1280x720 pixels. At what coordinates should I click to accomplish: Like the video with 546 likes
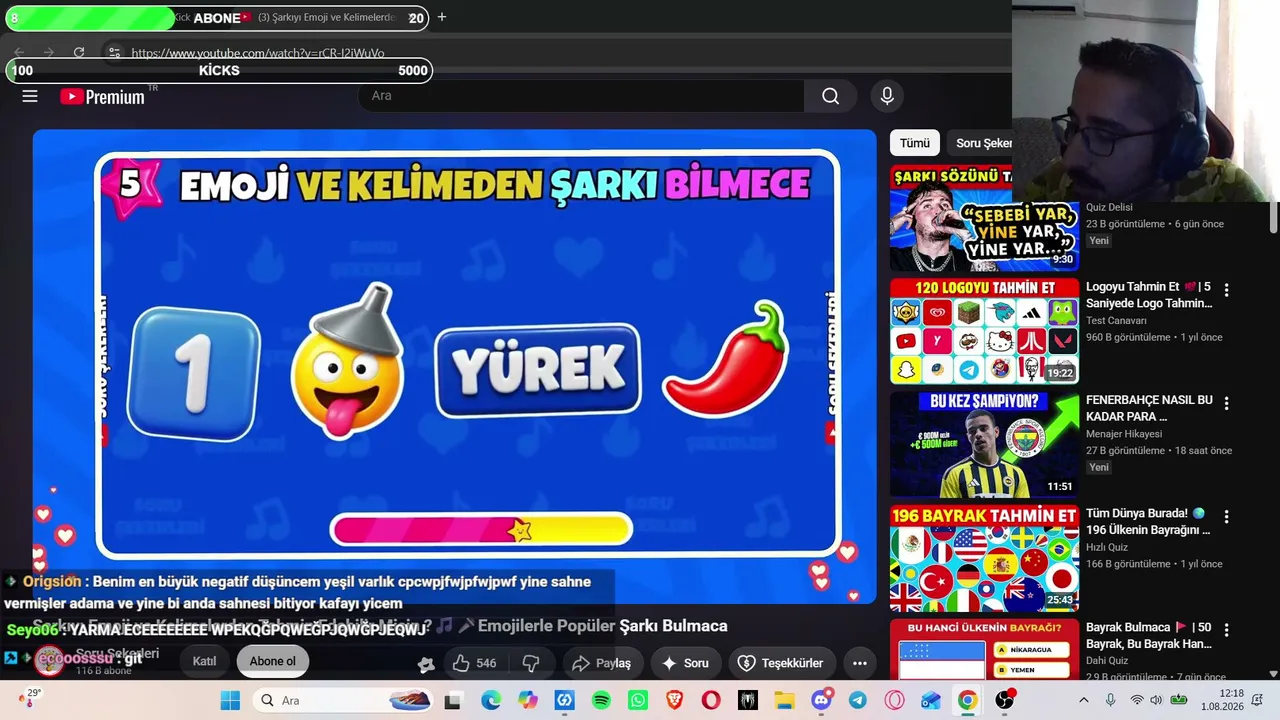(474, 663)
